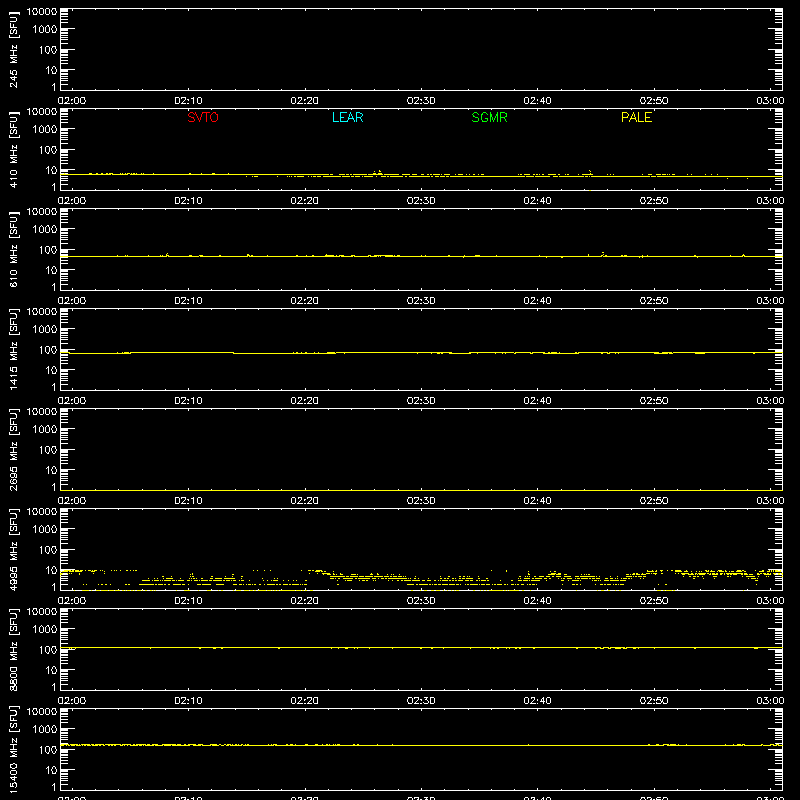
Task: Click the 02:20 tick label under the 8800 MHz panel
Action: (305, 701)
